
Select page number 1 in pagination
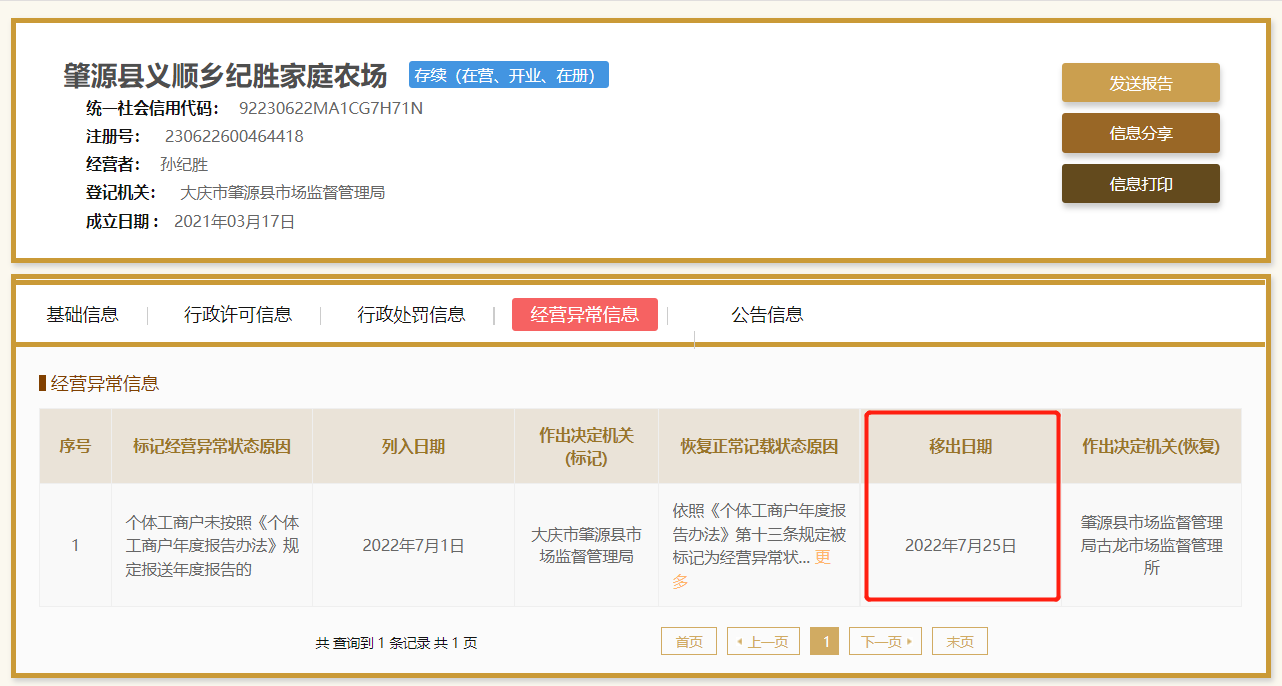pyautogui.click(x=824, y=642)
